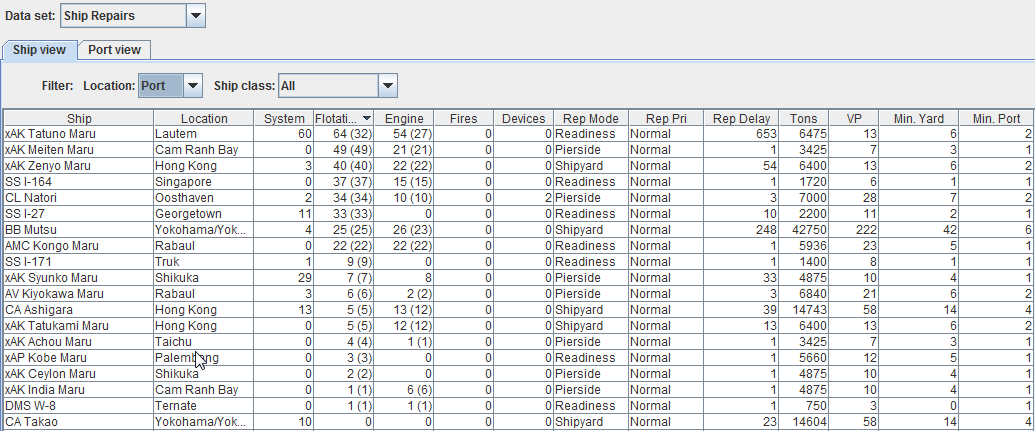The width and height of the screenshot is (1035, 431).
Task: Click engine value 26 (23)
Action: point(411,230)
